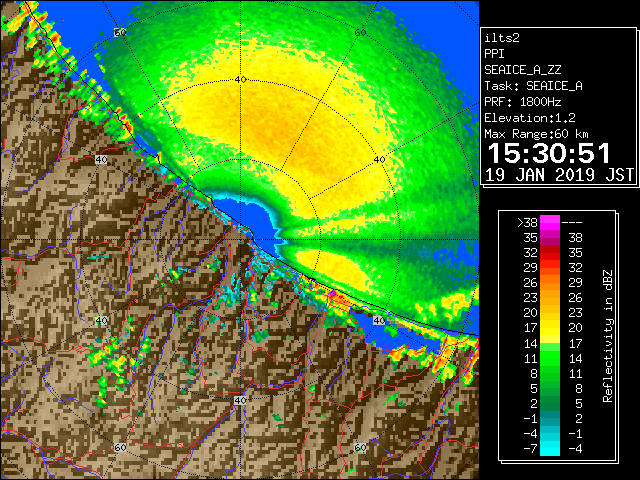The height and width of the screenshot is (480, 640).
Task: Pick the red band in the reflectivity scale
Action: coord(550,253)
